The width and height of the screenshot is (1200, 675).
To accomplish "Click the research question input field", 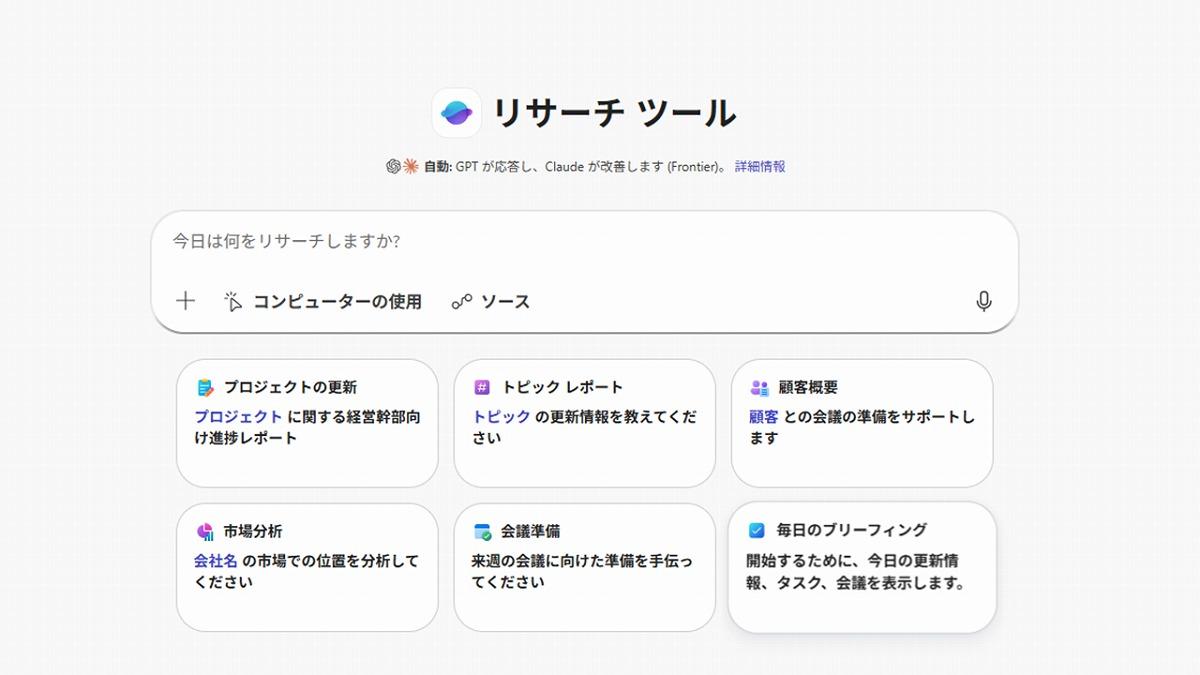I will pos(500,243).
